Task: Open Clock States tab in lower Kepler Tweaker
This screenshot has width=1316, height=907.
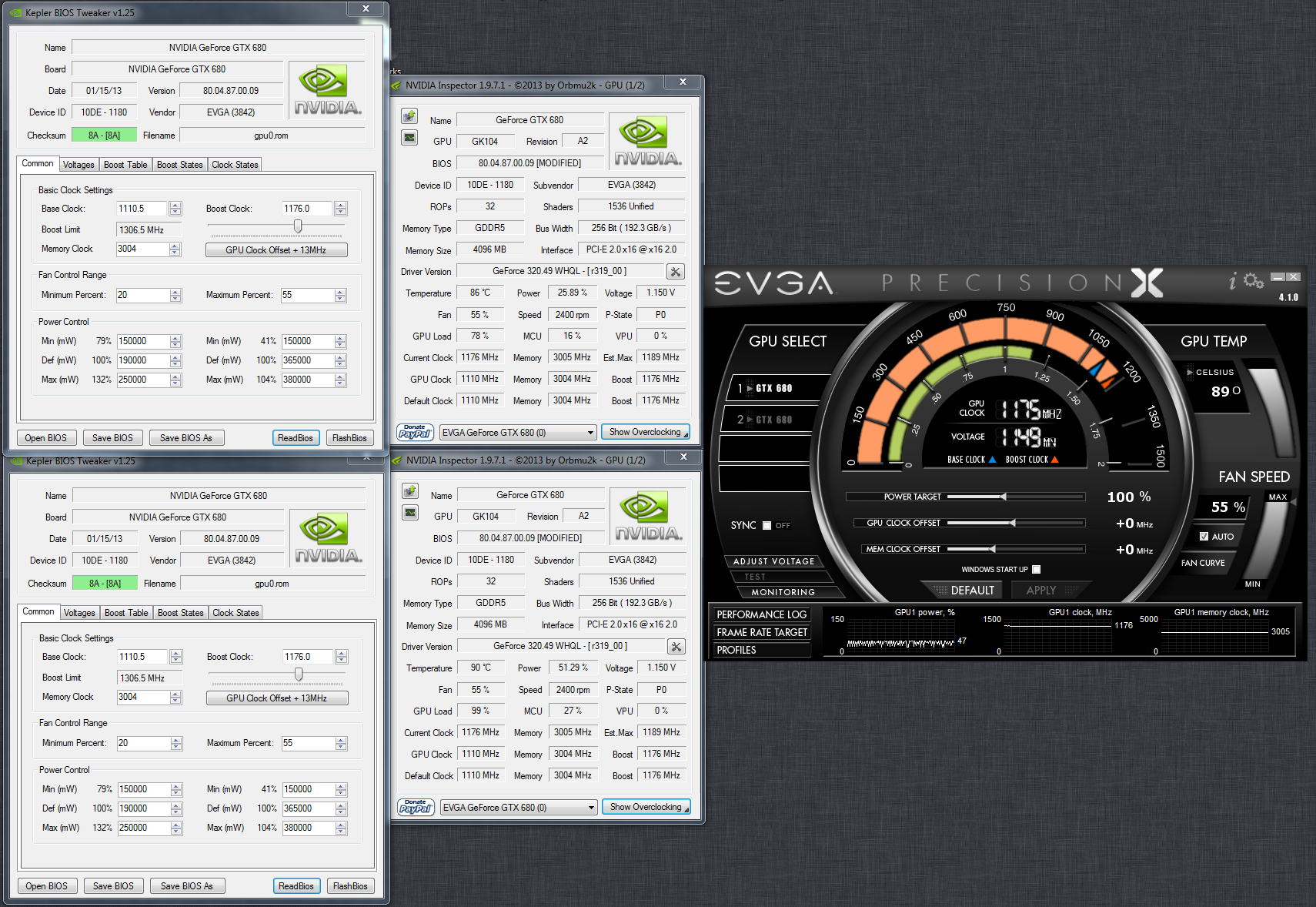Action: (x=235, y=613)
